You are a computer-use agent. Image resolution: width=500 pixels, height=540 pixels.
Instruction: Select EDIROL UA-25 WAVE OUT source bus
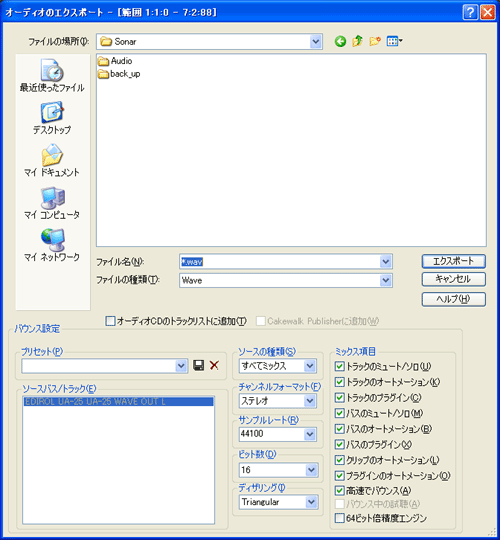point(118,402)
